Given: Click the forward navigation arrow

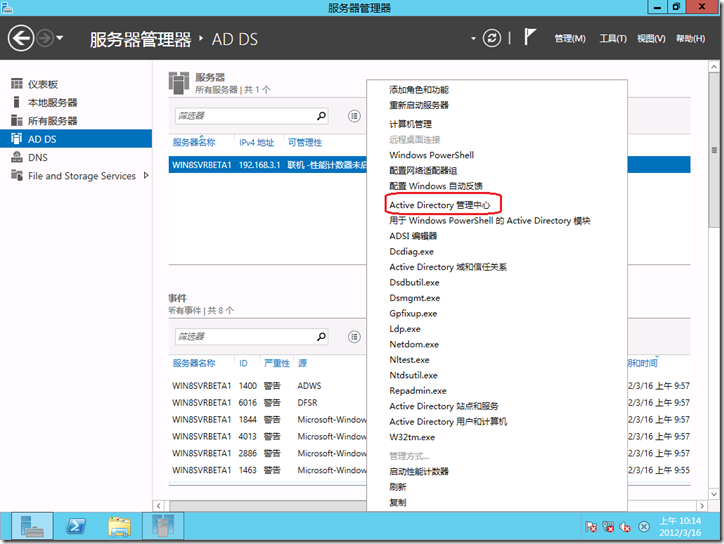Looking at the screenshot, I should (45, 38).
